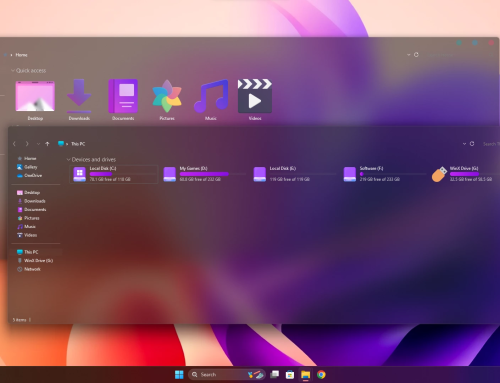
Task: Open Videos folder in Quick access
Action: click(x=255, y=100)
